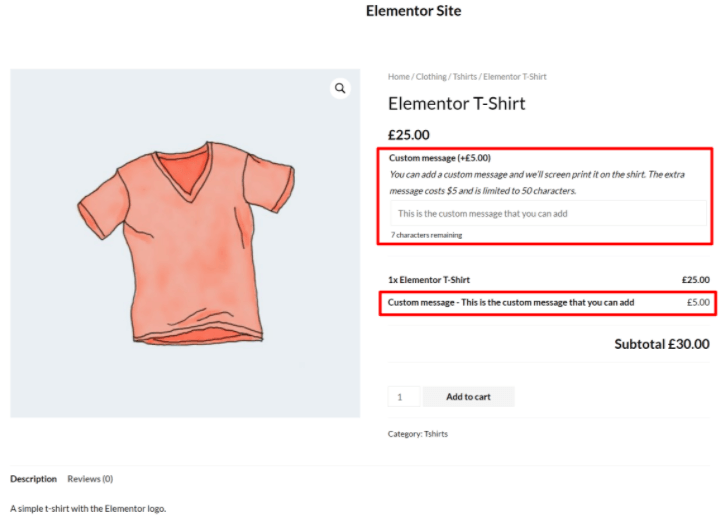Open the Tshirts category link

[436, 434]
